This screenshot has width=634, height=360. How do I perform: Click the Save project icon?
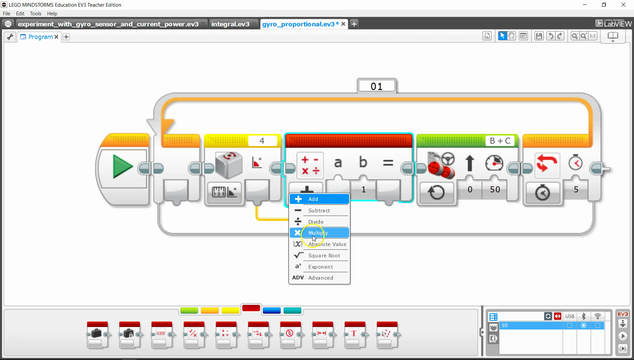(x=539, y=36)
